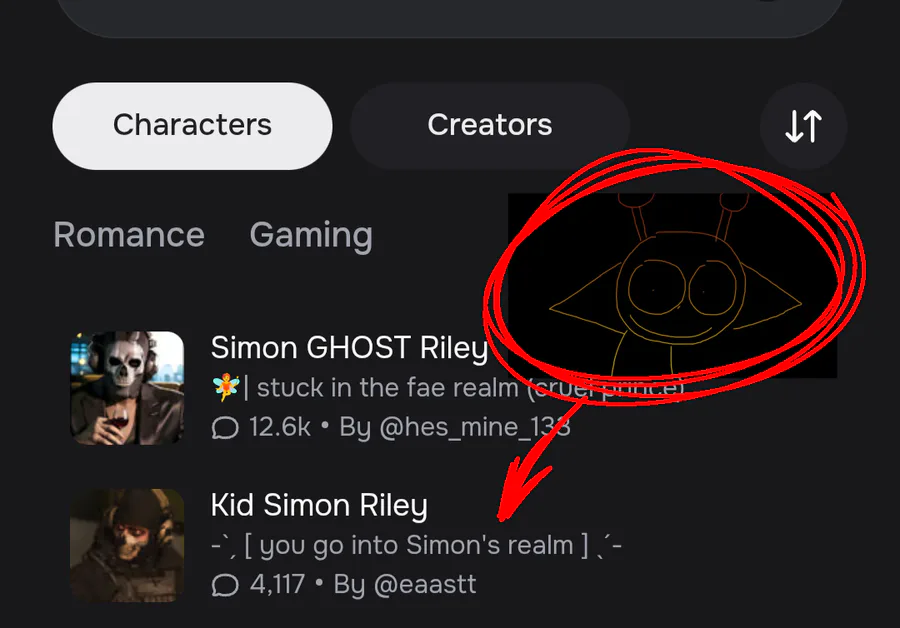Open the Kid Simon Riley character title

pos(319,505)
